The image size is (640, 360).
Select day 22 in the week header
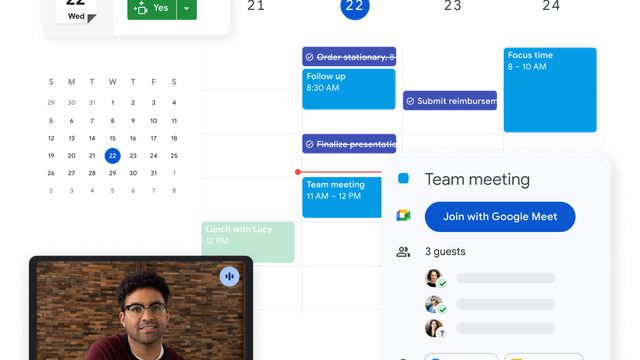(x=355, y=6)
